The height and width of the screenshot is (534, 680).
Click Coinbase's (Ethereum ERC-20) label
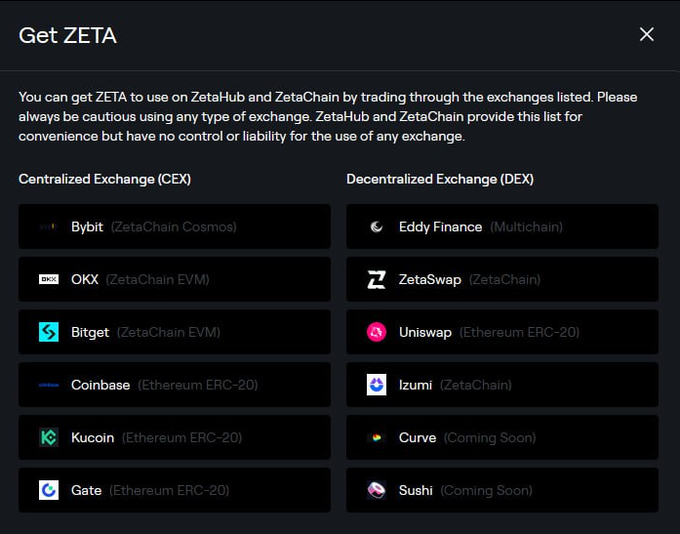(198, 385)
